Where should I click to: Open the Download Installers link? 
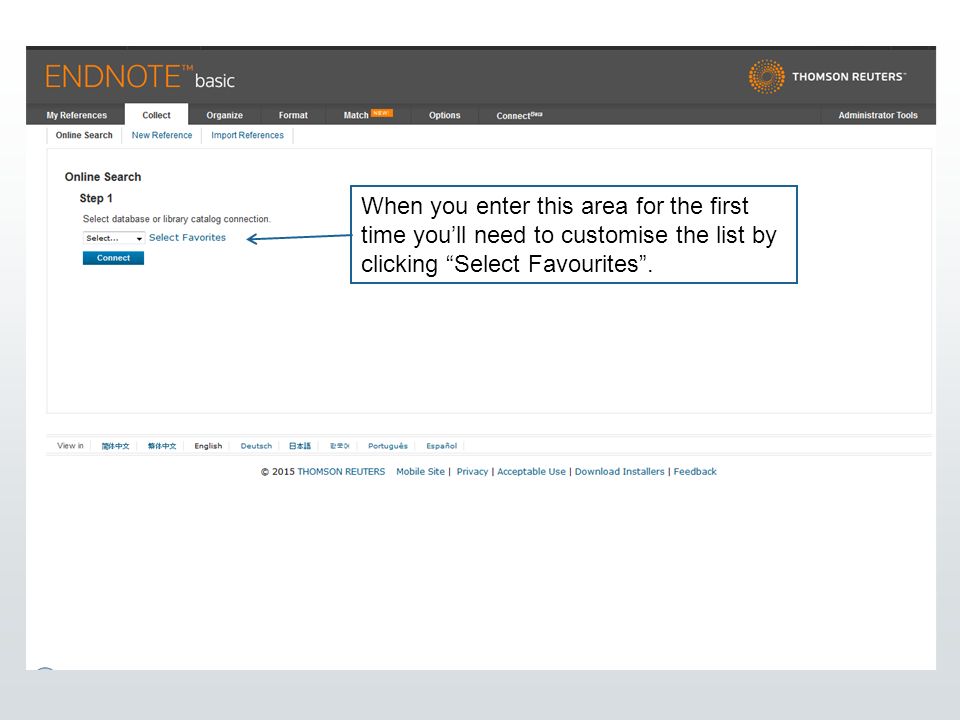coord(619,472)
